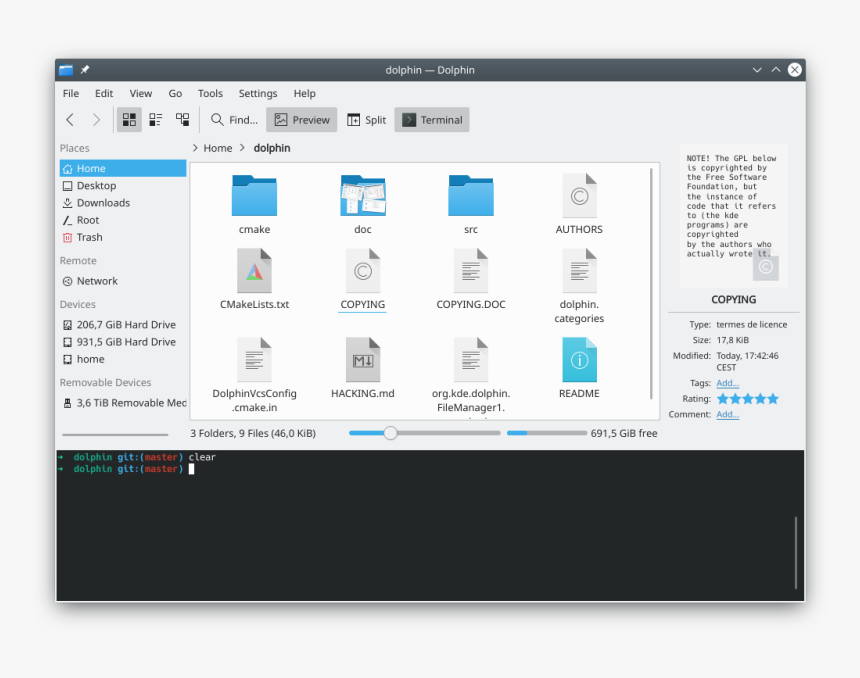Image resolution: width=860 pixels, height=678 pixels.
Task: Select the dolphin.categories file icon
Action: 579,270
